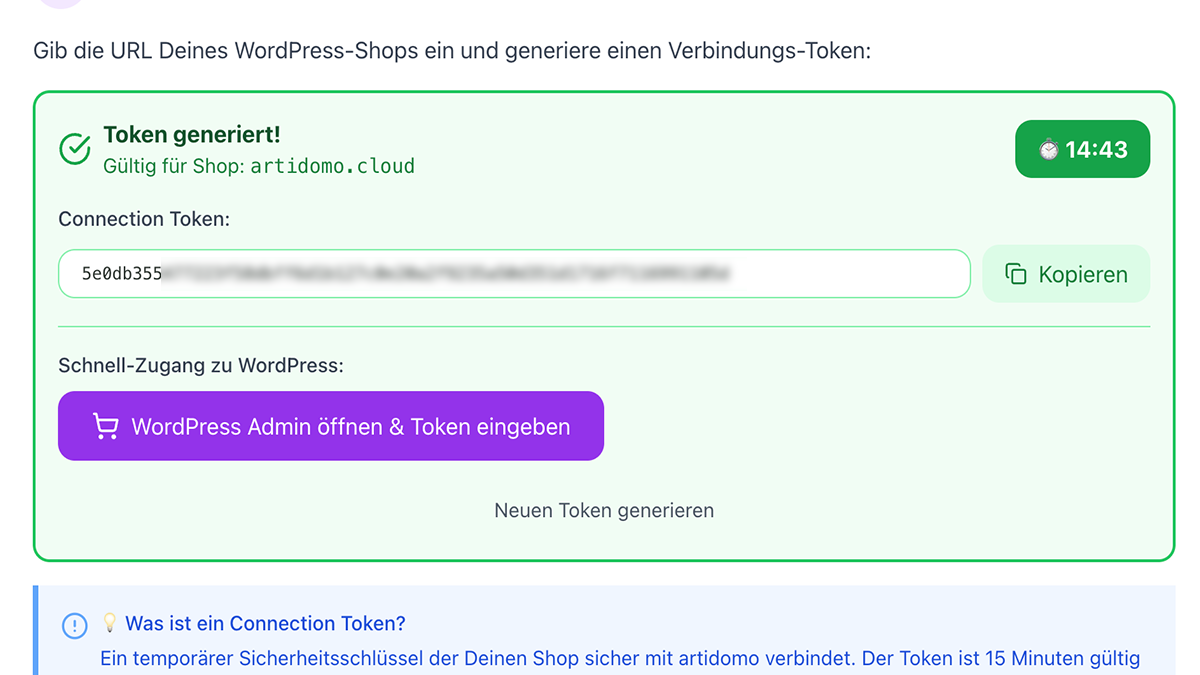Click the Neuen Token generieren link
The height and width of the screenshot is (675, 1200).
pyautogui.click(x=602, y=510)
